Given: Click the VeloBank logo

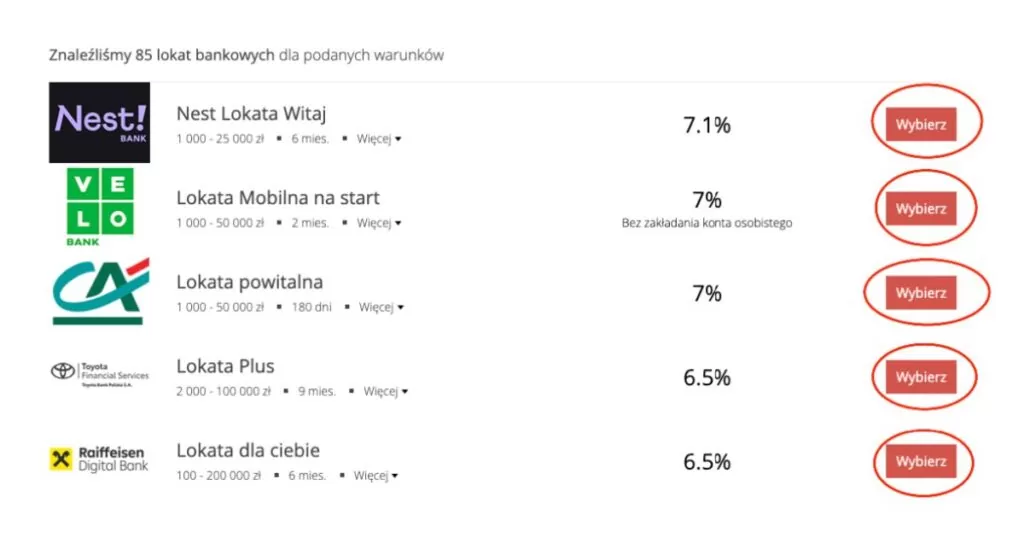Looking at the screenshot, I should [x=99, y=207].
